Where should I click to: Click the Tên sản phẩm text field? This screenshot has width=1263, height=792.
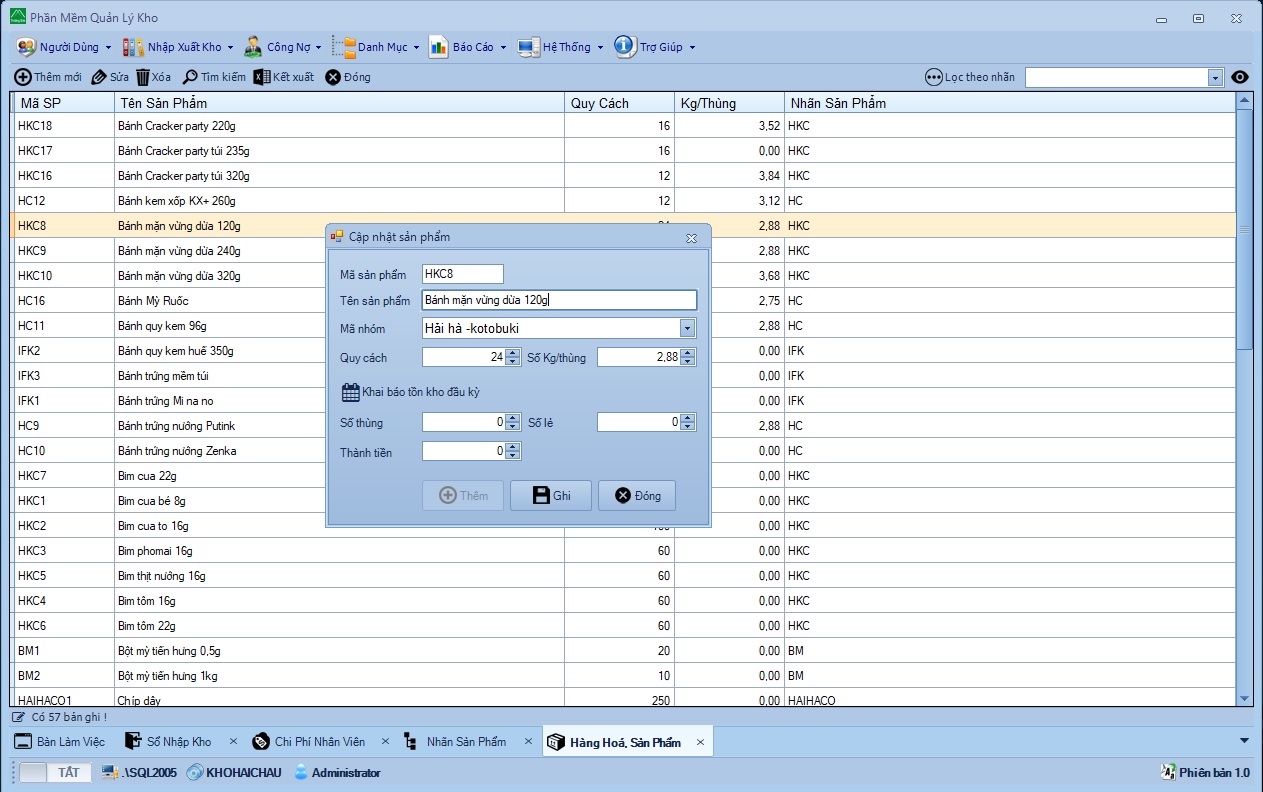click(558, 300)
